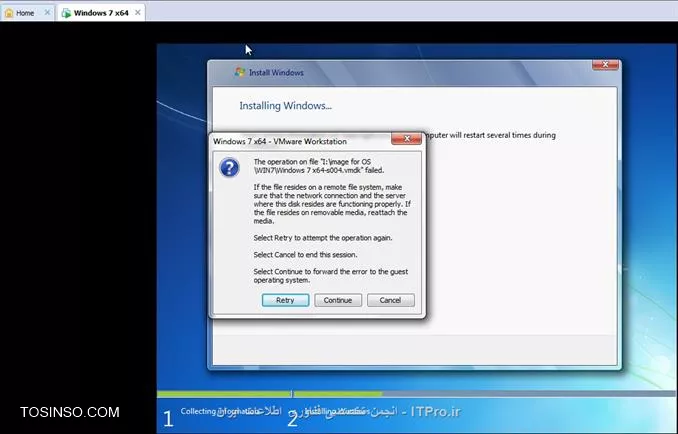Click the blue question mark icon

tap(229, 168)
